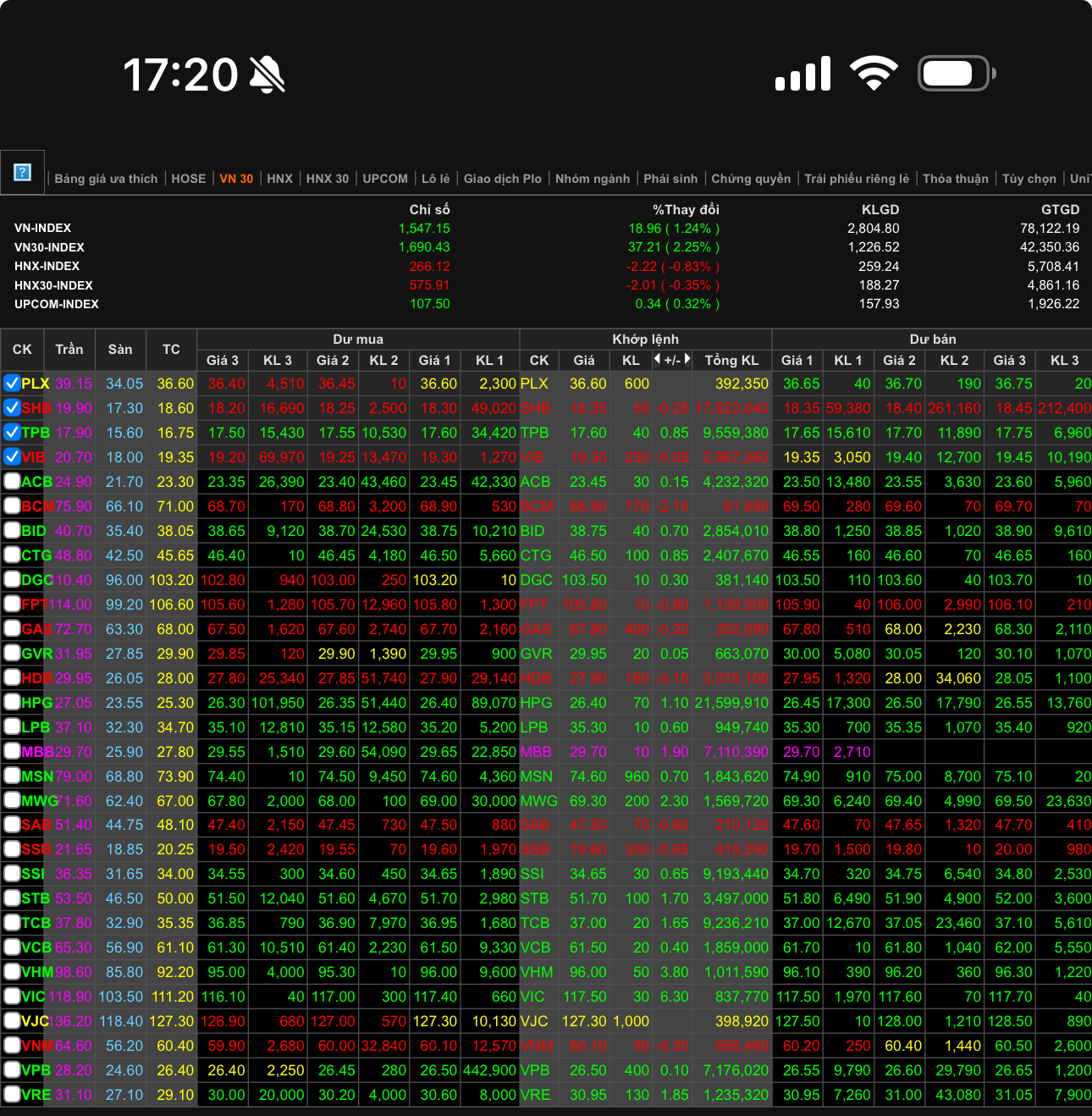The height and width of the screenshot is (1116, 1092).
Task: Click the right arrow beside +/- header
Action: coord(687,359)
